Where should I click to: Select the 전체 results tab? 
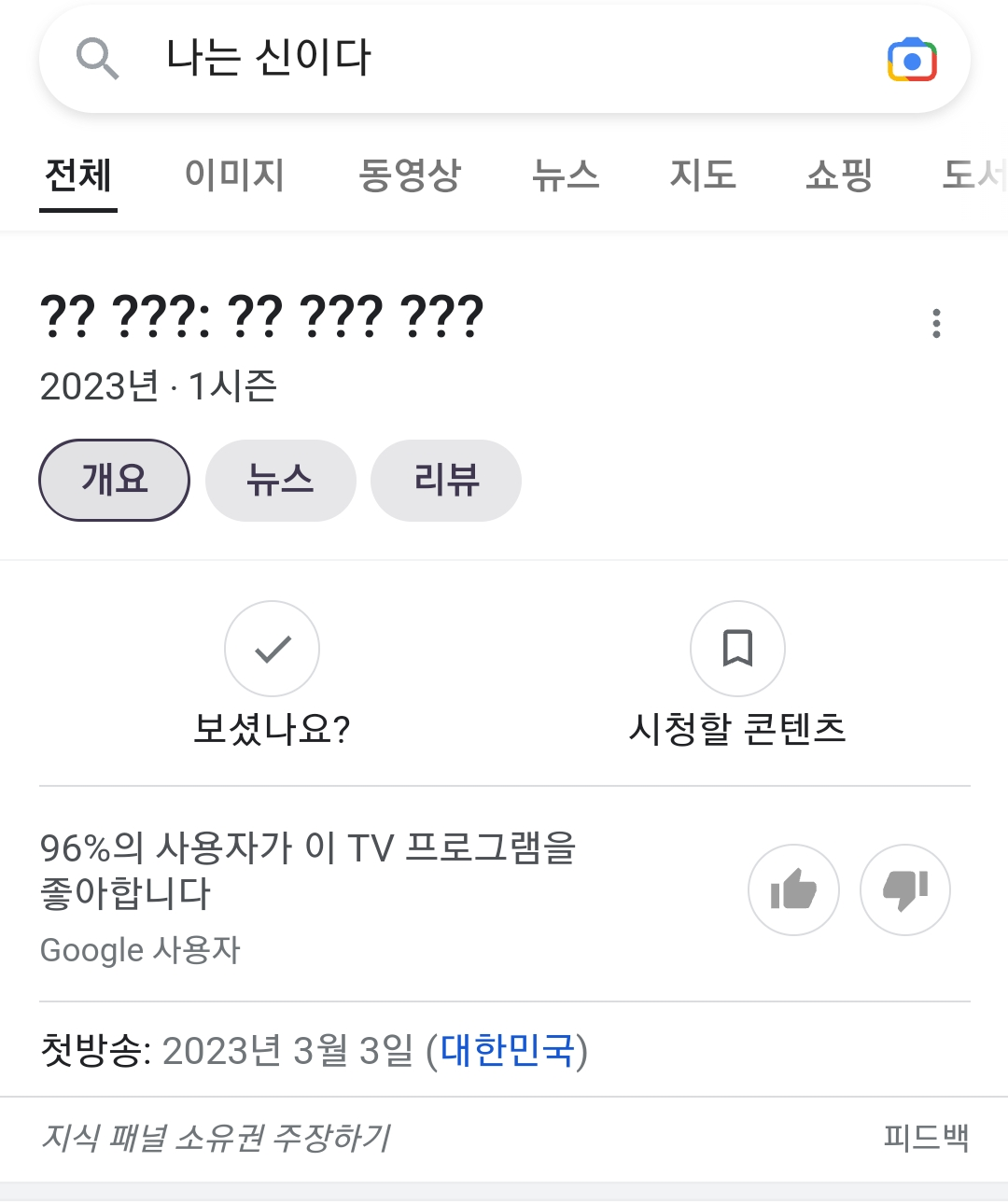tap(78, 175)
